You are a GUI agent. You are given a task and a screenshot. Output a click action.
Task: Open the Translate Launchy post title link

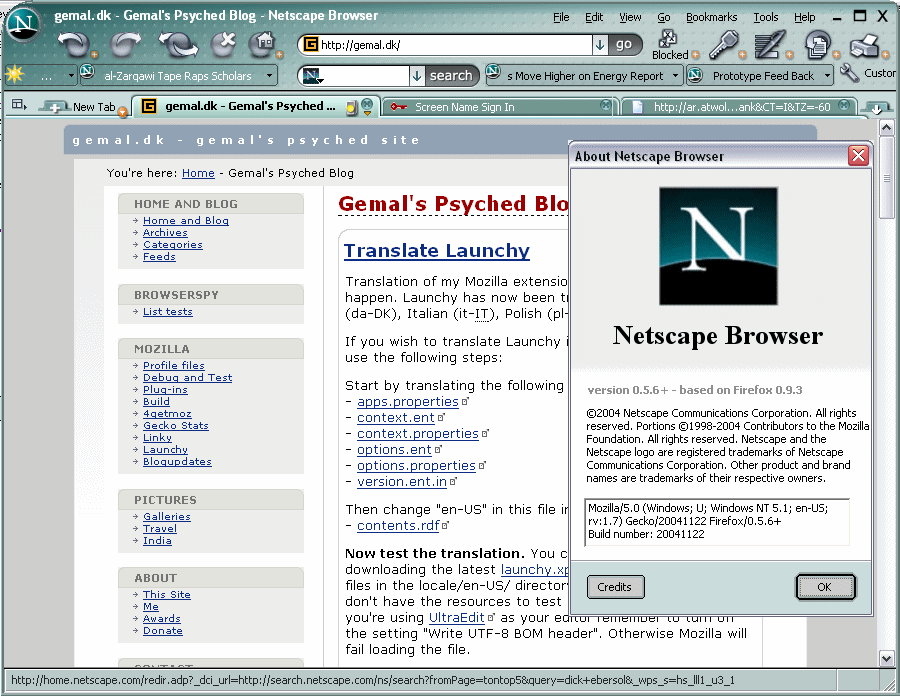coord(436,251)
